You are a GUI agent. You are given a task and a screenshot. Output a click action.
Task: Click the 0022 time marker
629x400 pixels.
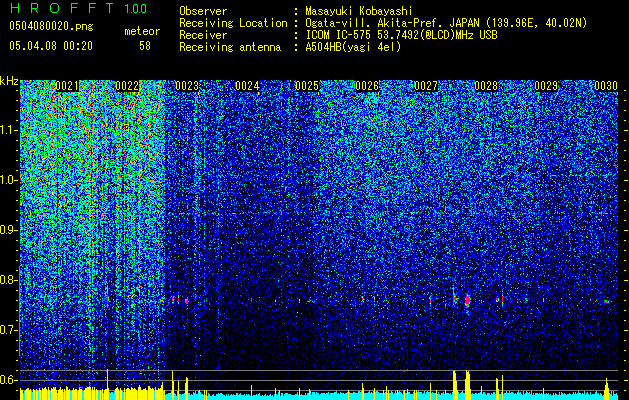[127, 86]
